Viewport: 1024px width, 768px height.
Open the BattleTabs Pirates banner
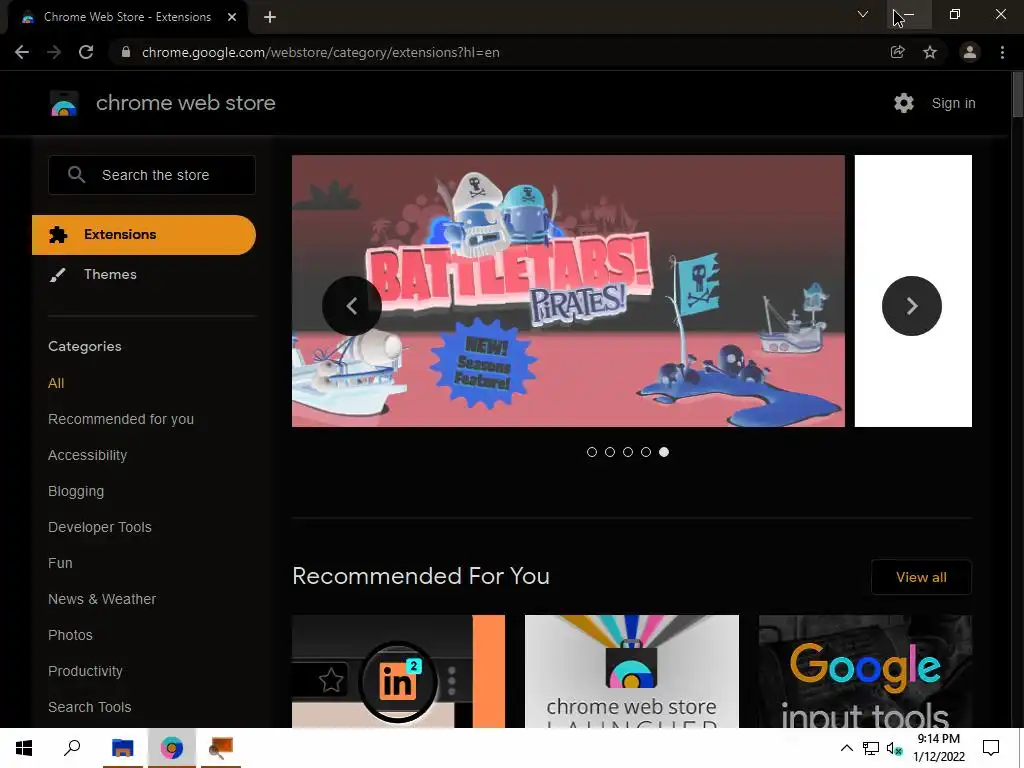[x=568, y=291]
